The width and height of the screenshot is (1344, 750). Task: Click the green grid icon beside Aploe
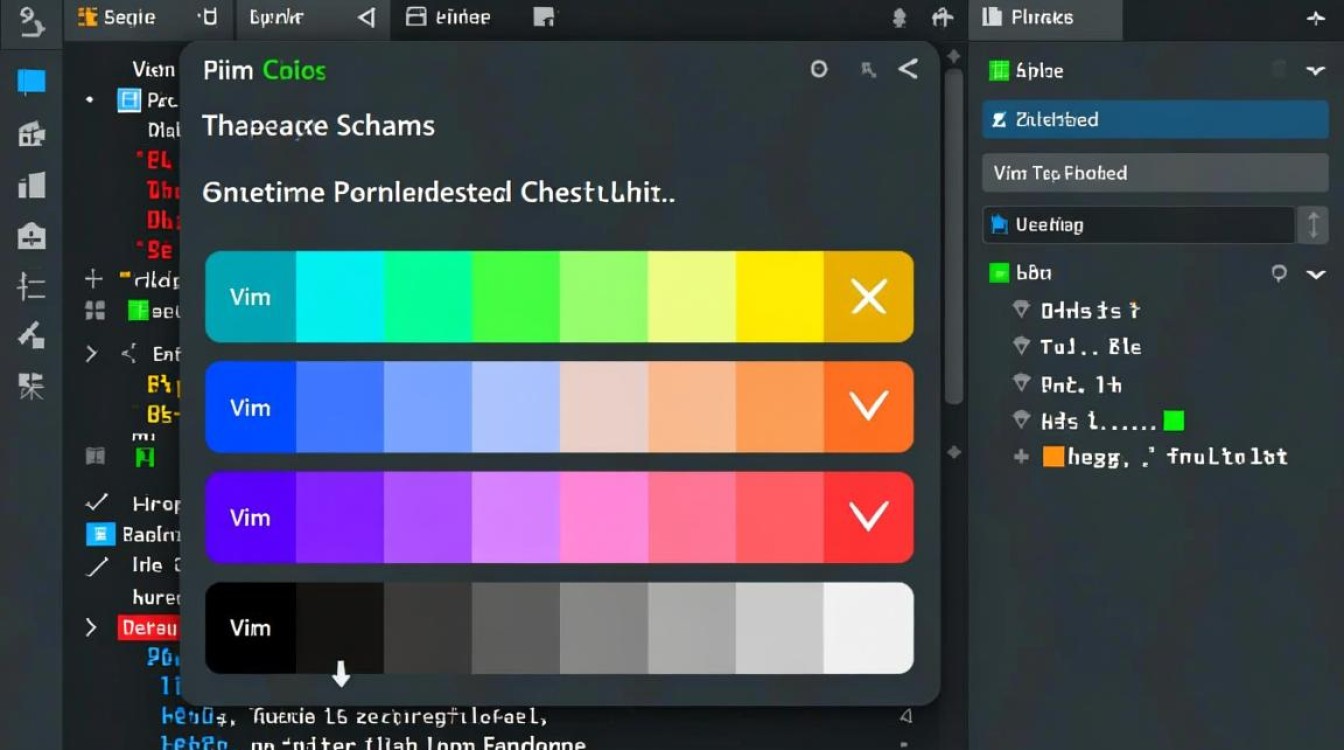click(x=999, y=70)
